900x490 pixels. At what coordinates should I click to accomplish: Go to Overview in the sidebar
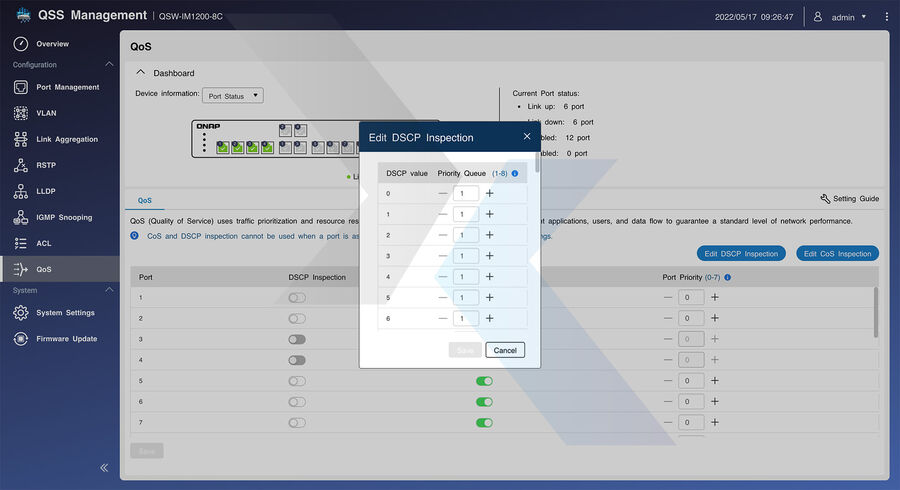pyautogui.click(x=52, y=44)
